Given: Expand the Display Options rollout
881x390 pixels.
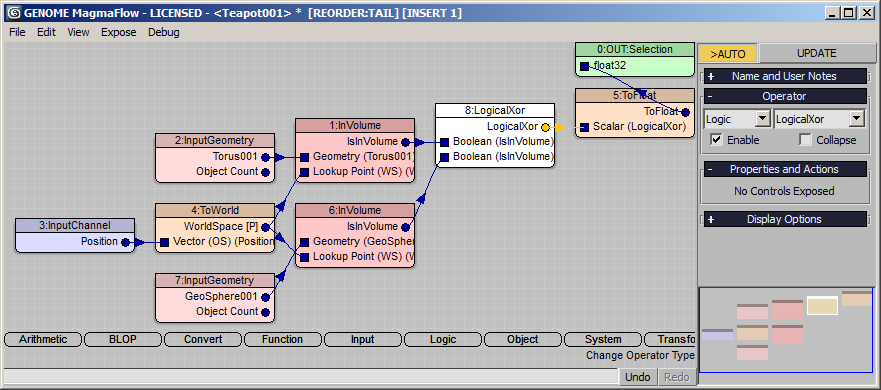Looking at the screenshot, I should click(x=785, y=219).
